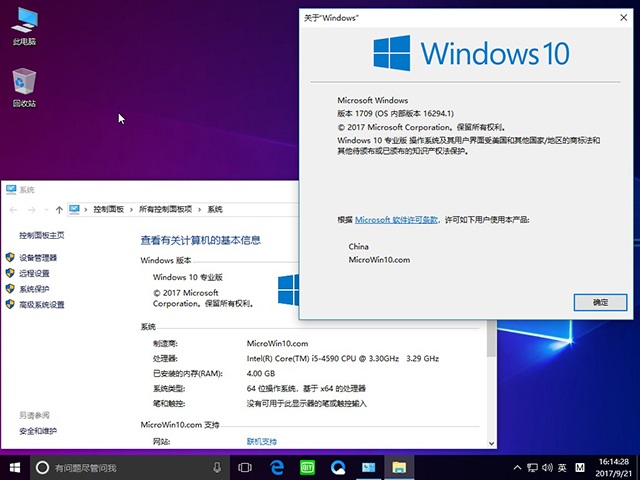Click the back arrow in System window
This screenshot has height=480, width=640.
coord(13,210)
